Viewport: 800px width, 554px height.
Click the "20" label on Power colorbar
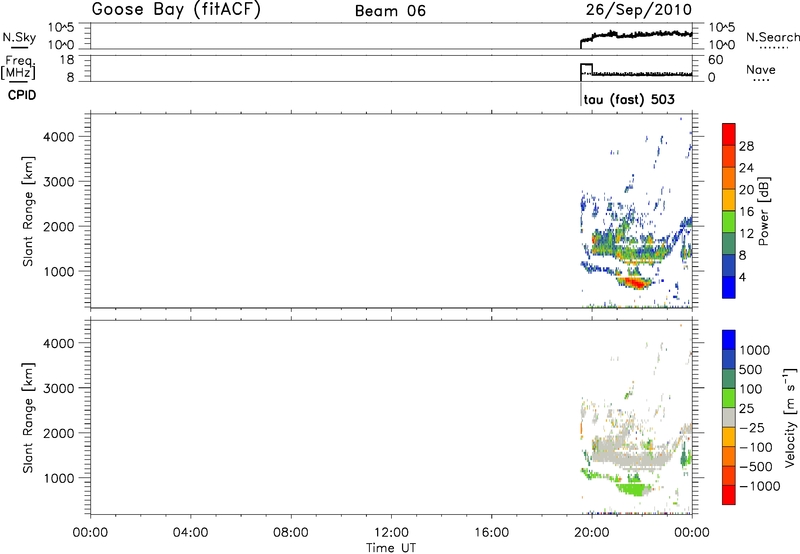746,190
